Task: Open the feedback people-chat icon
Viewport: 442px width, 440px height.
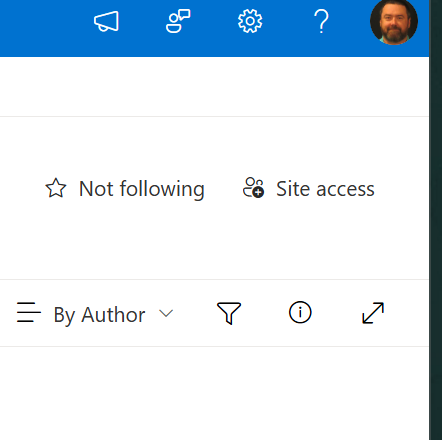Action: coord(178,21)
